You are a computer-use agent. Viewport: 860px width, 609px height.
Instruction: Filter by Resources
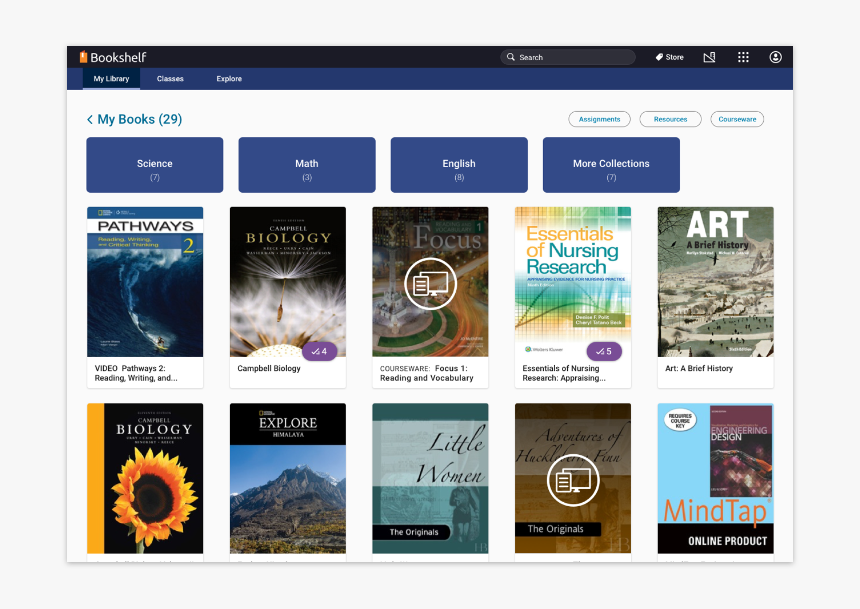pyautogui.click(x=670, y=119)
